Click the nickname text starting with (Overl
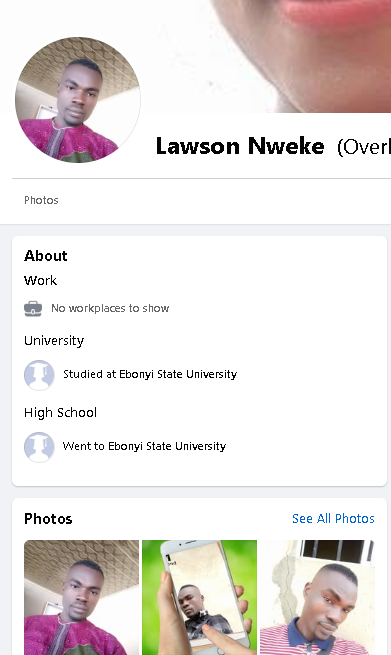Image resolution: width=391 pixels, height=655 pixels. 364,147
